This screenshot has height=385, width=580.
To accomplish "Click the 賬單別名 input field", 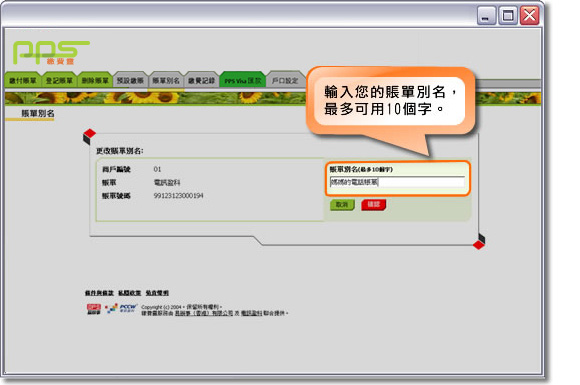I will pyautogui.click(x=397, y=182).
